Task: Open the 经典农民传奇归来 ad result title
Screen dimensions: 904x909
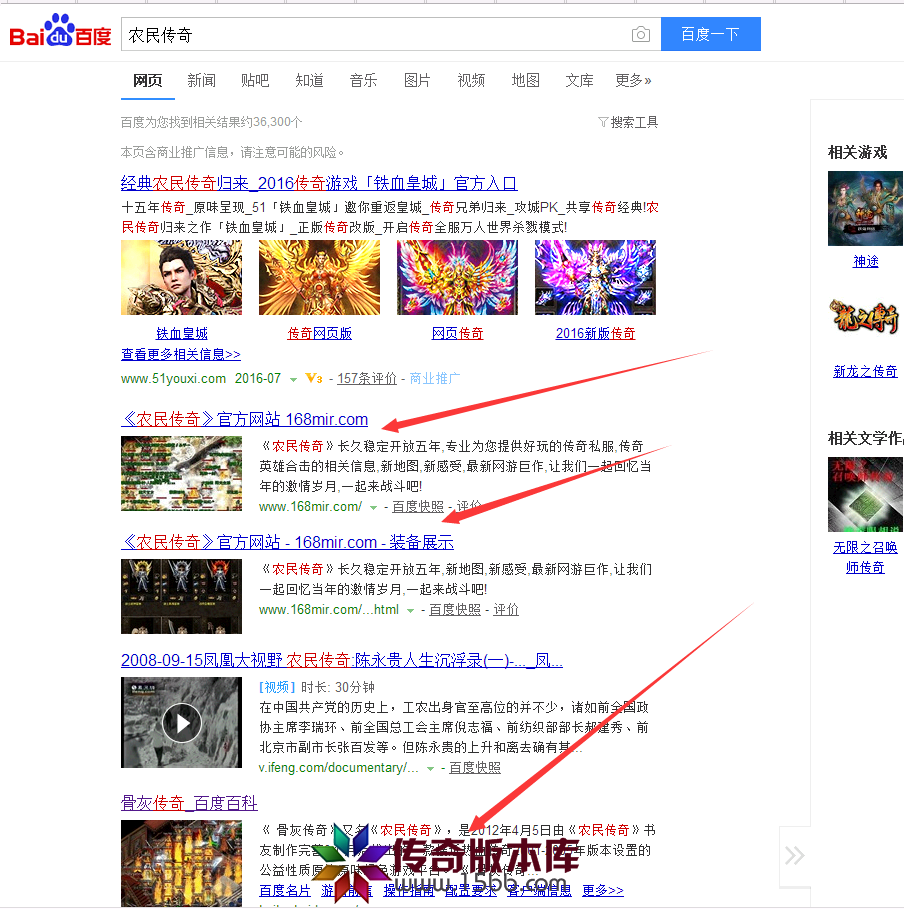Action: coord(319,183)
